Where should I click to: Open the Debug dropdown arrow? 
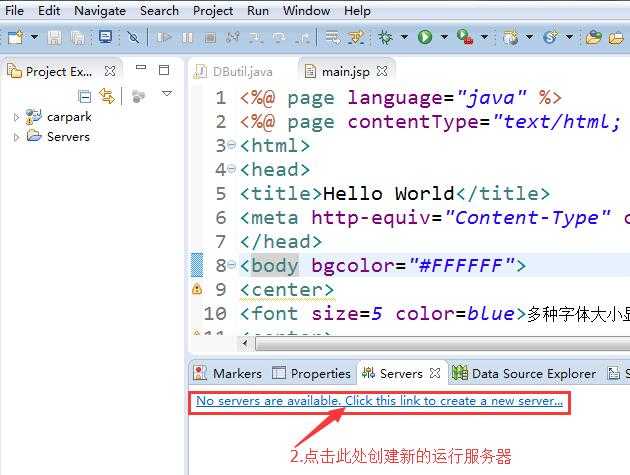pyautogui.click(x=405, y=37)
